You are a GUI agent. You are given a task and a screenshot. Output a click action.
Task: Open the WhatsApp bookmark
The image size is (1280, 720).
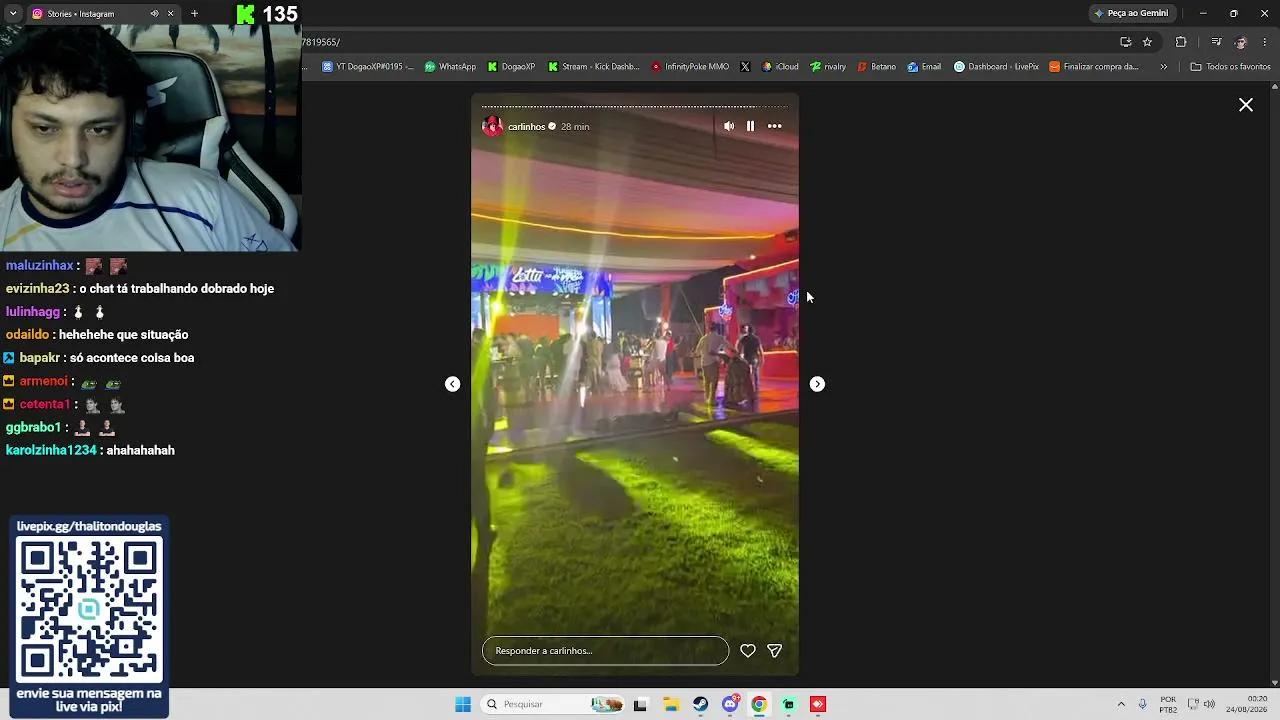[450, 67]
